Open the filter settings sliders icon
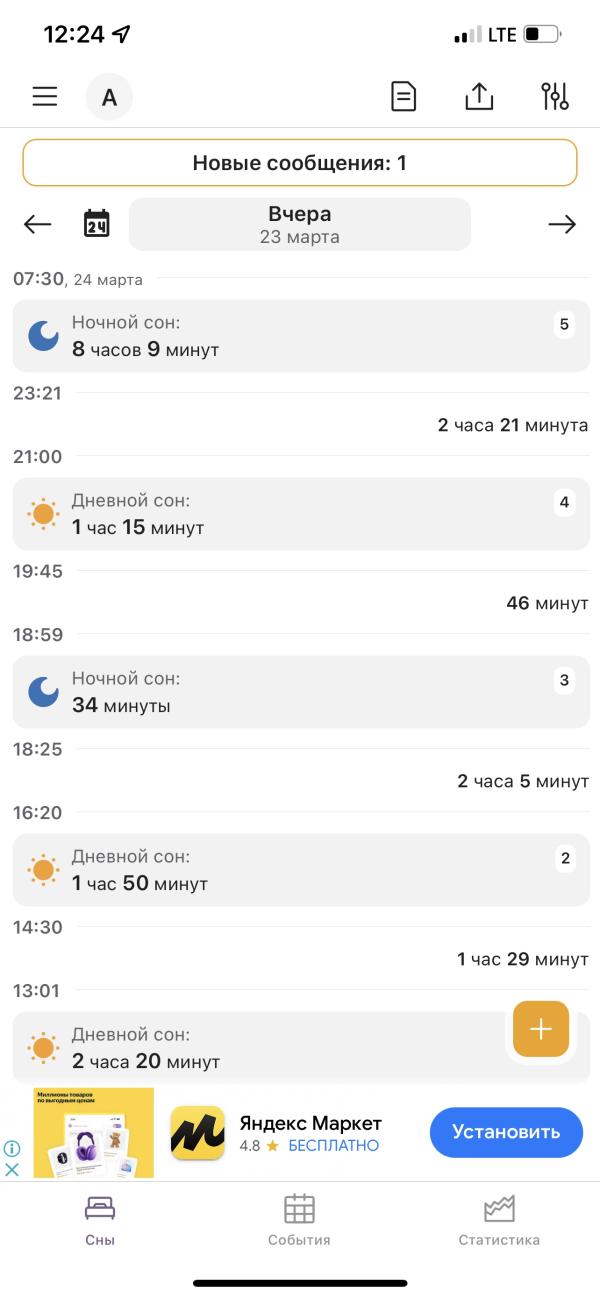The image size is (600, 1297). coord(554,96)
